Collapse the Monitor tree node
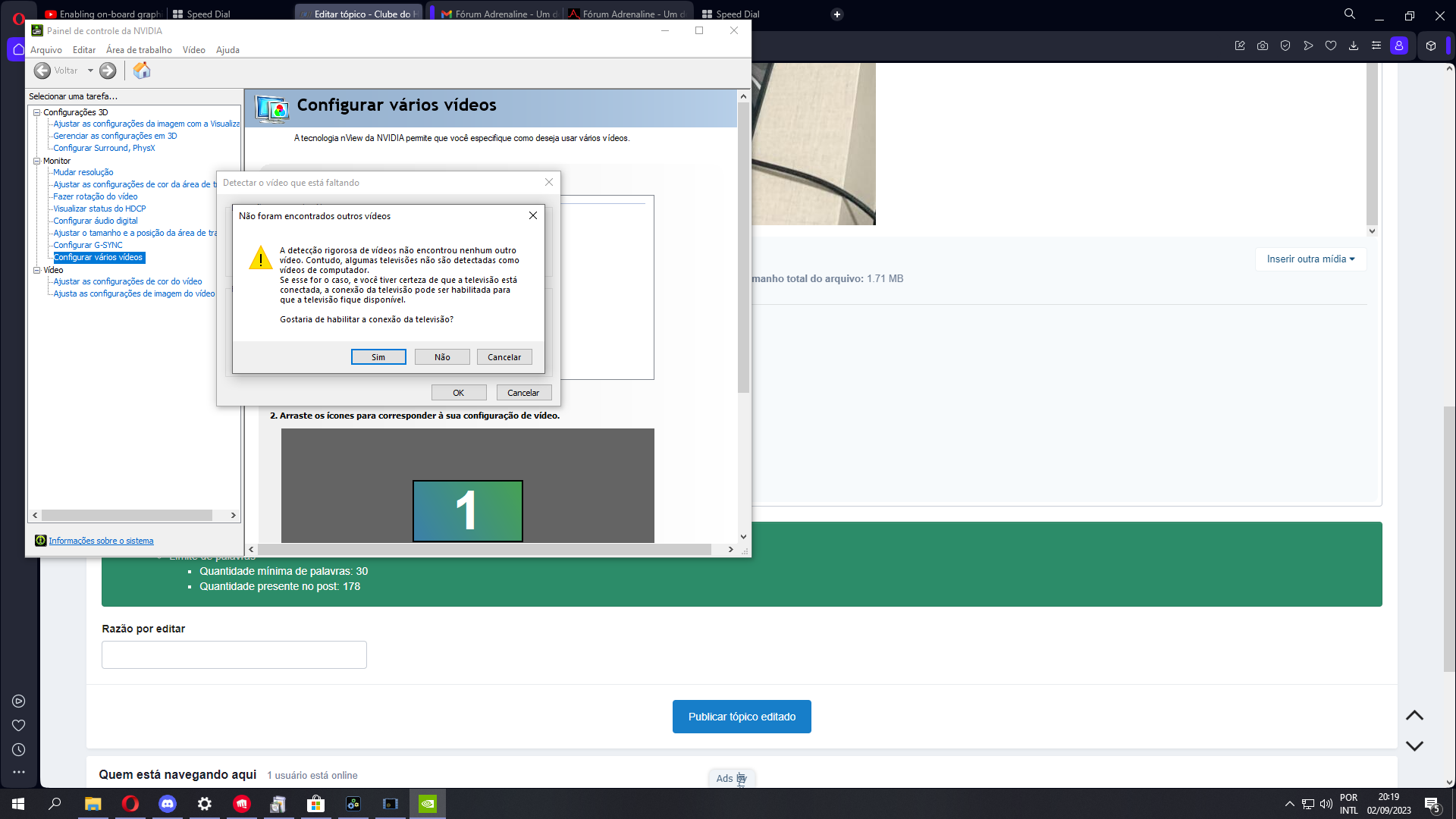Screen dimensions: 1456x819 [36, 161]
